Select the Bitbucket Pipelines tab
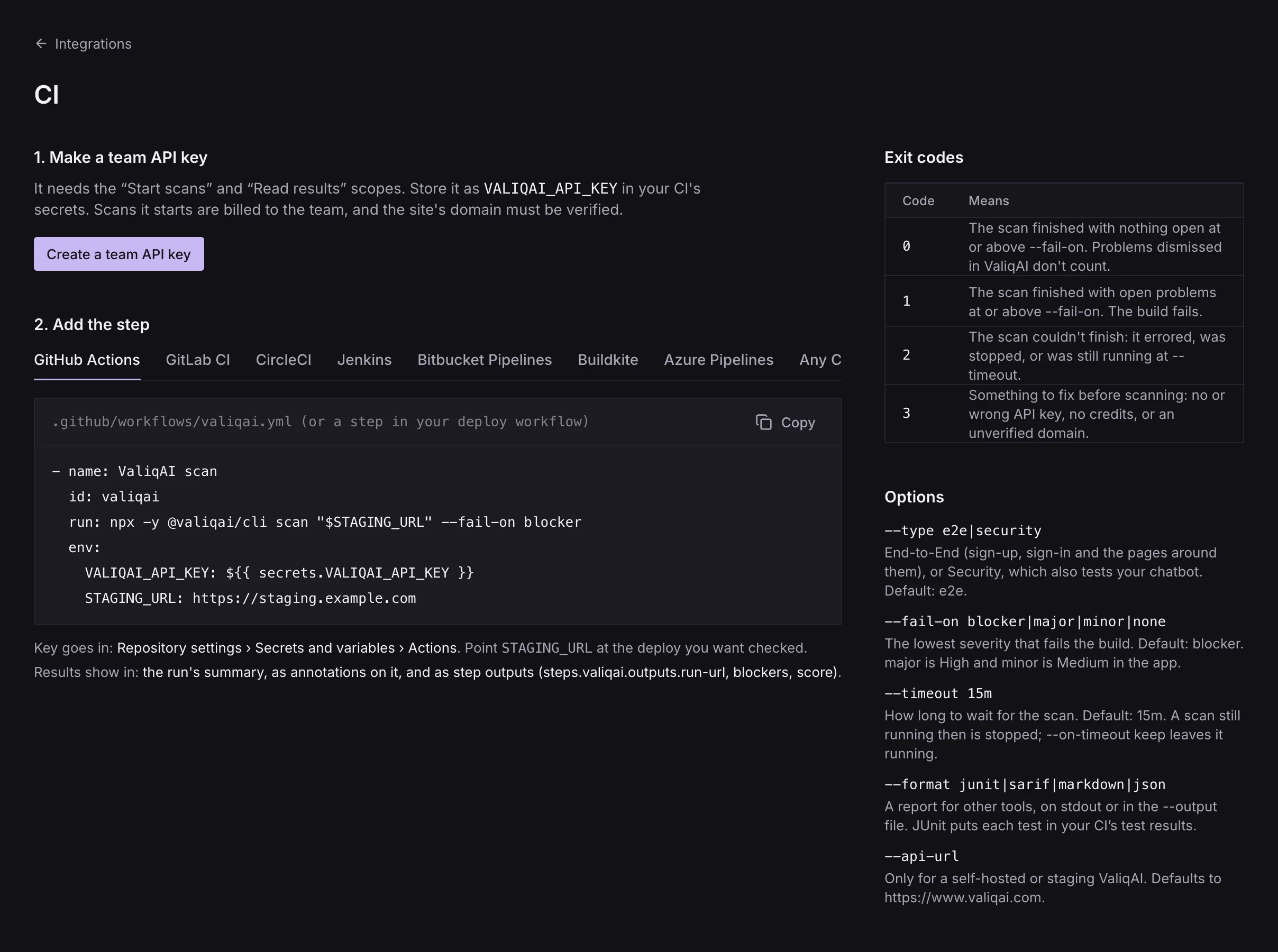Screen dimensions: 1278x952 (x=485, y=360)
